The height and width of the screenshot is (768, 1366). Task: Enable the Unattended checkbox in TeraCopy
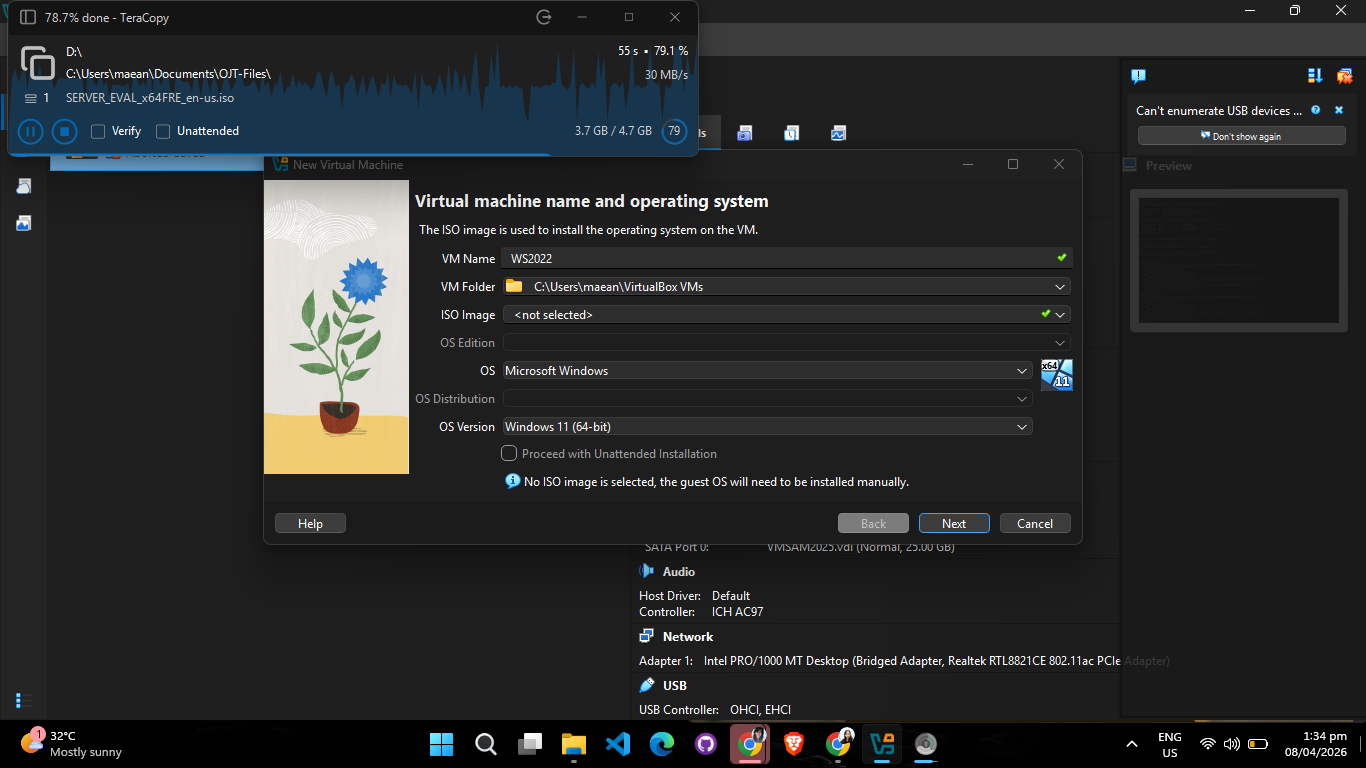click(x=163, y=131)
